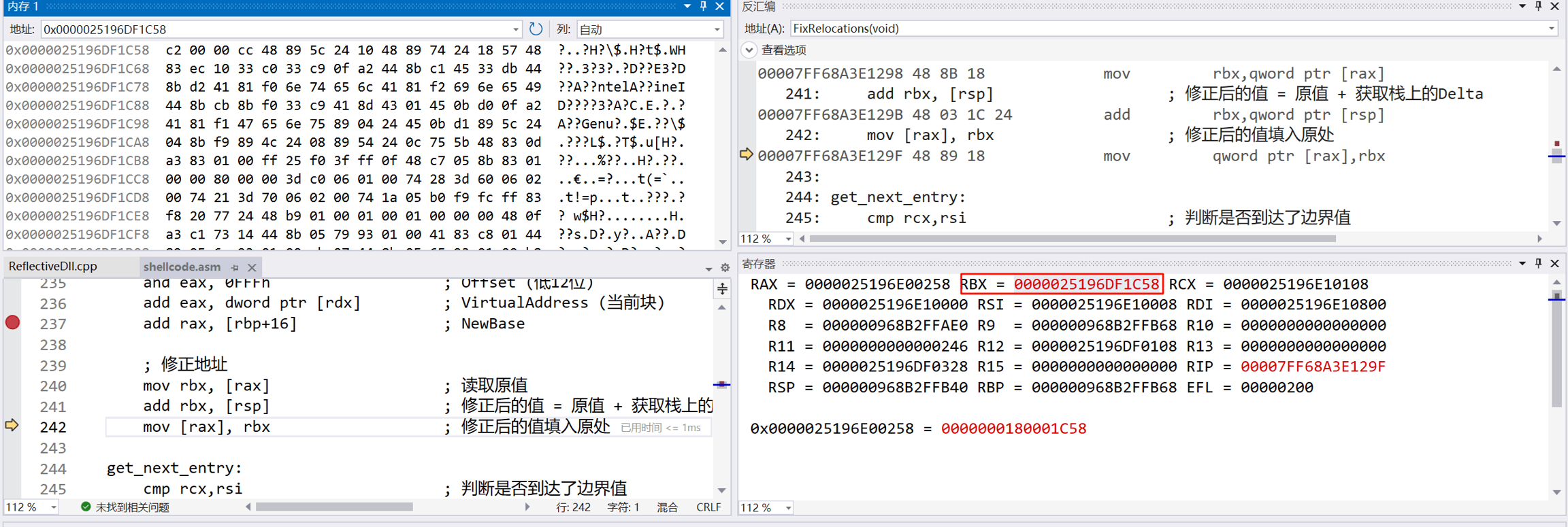
Task: Expand the 查看选项 view options section
Action: point(749,50)
